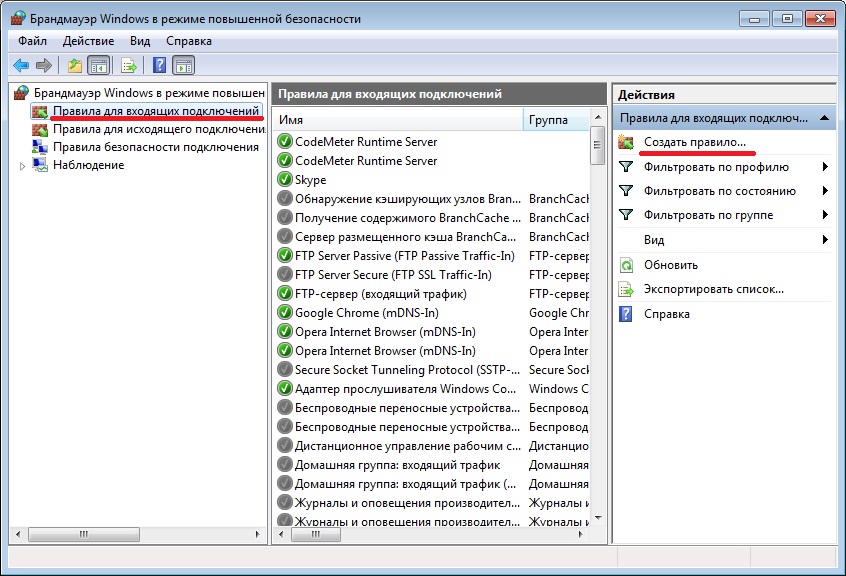This screenshot has height=576, width=846.
Task: Click the green check icon beside Skype
Action: 284,180
